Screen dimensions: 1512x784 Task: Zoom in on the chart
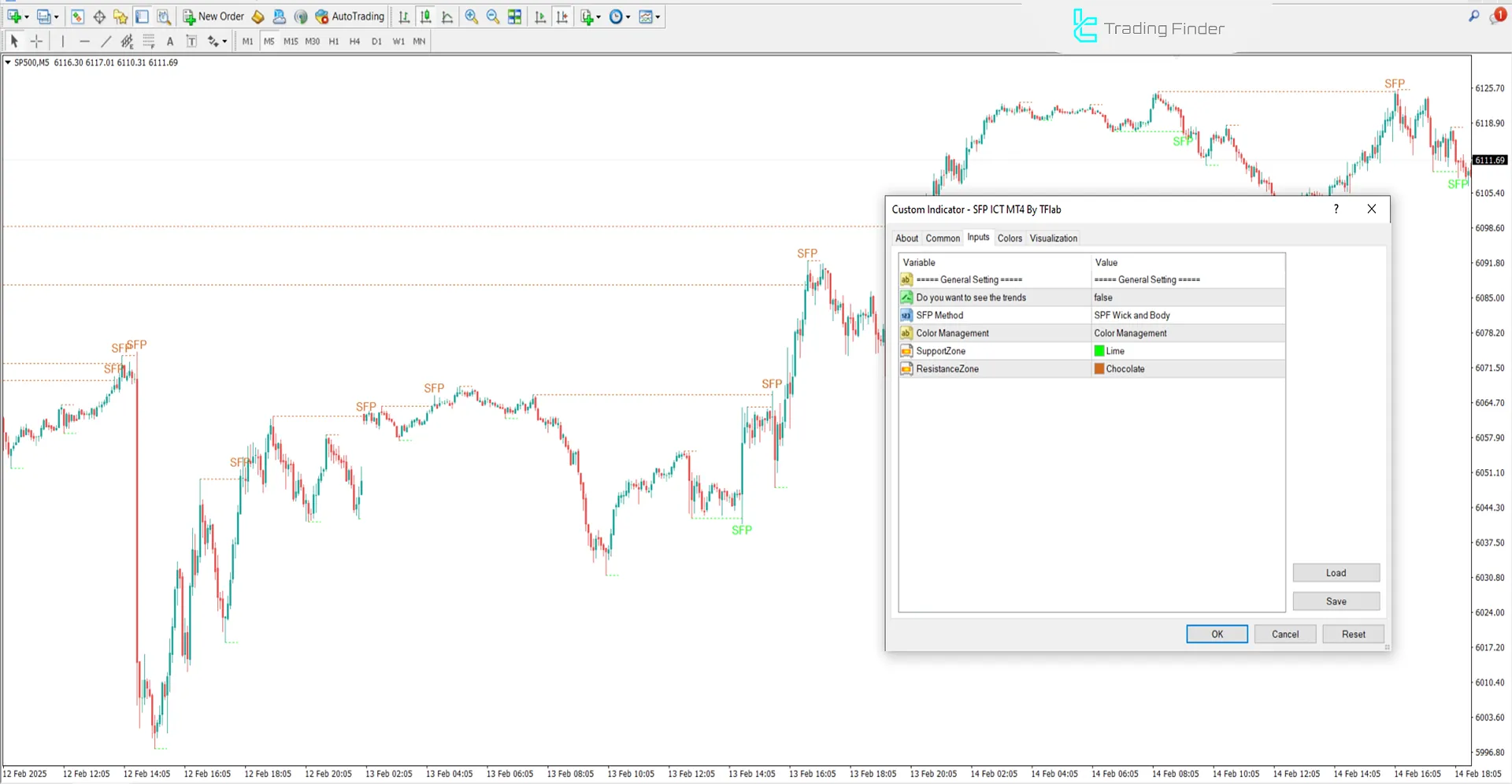click(x=471, y=17)
